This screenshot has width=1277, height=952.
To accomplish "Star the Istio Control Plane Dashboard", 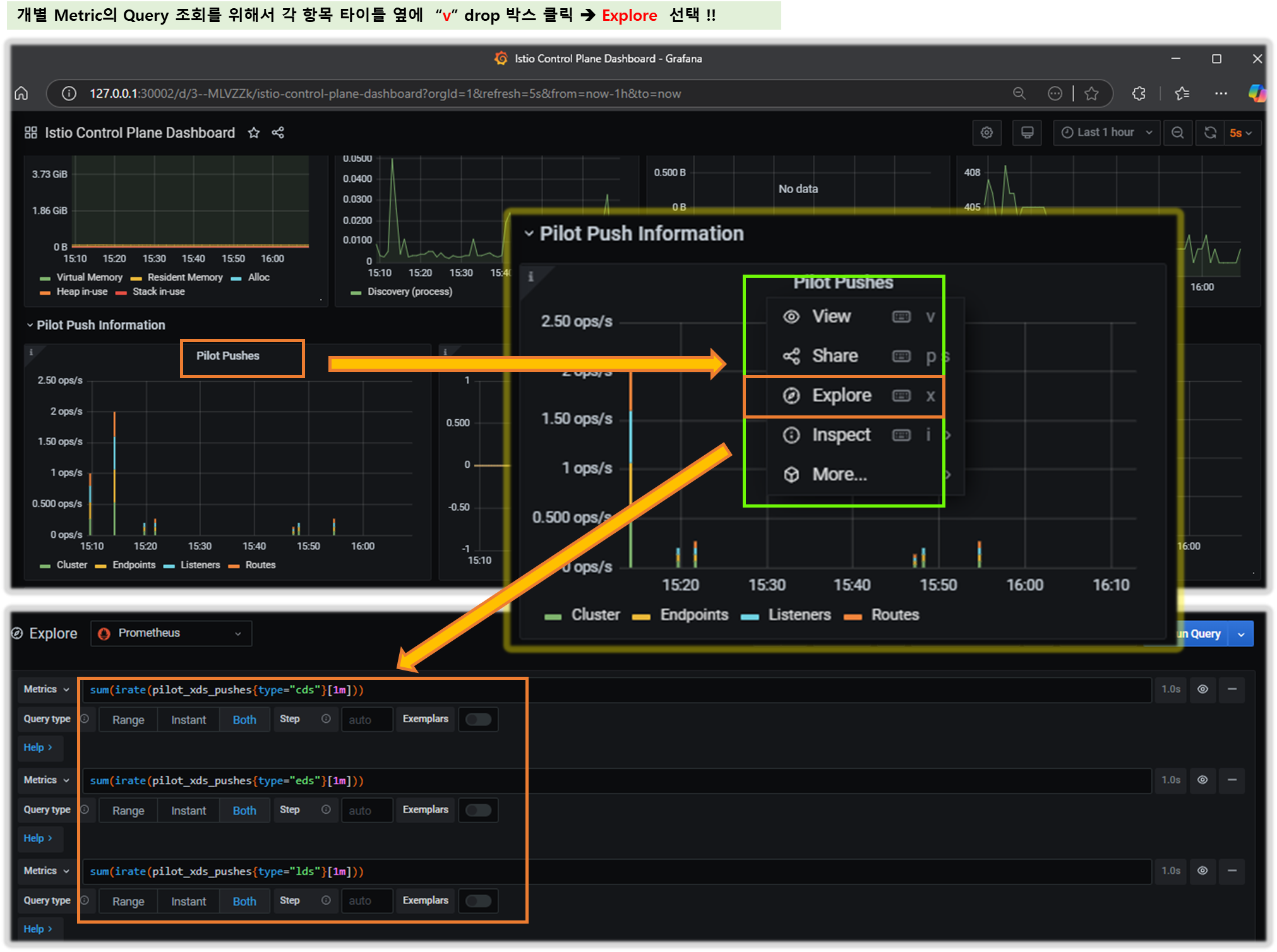I will tap(254, 133).
